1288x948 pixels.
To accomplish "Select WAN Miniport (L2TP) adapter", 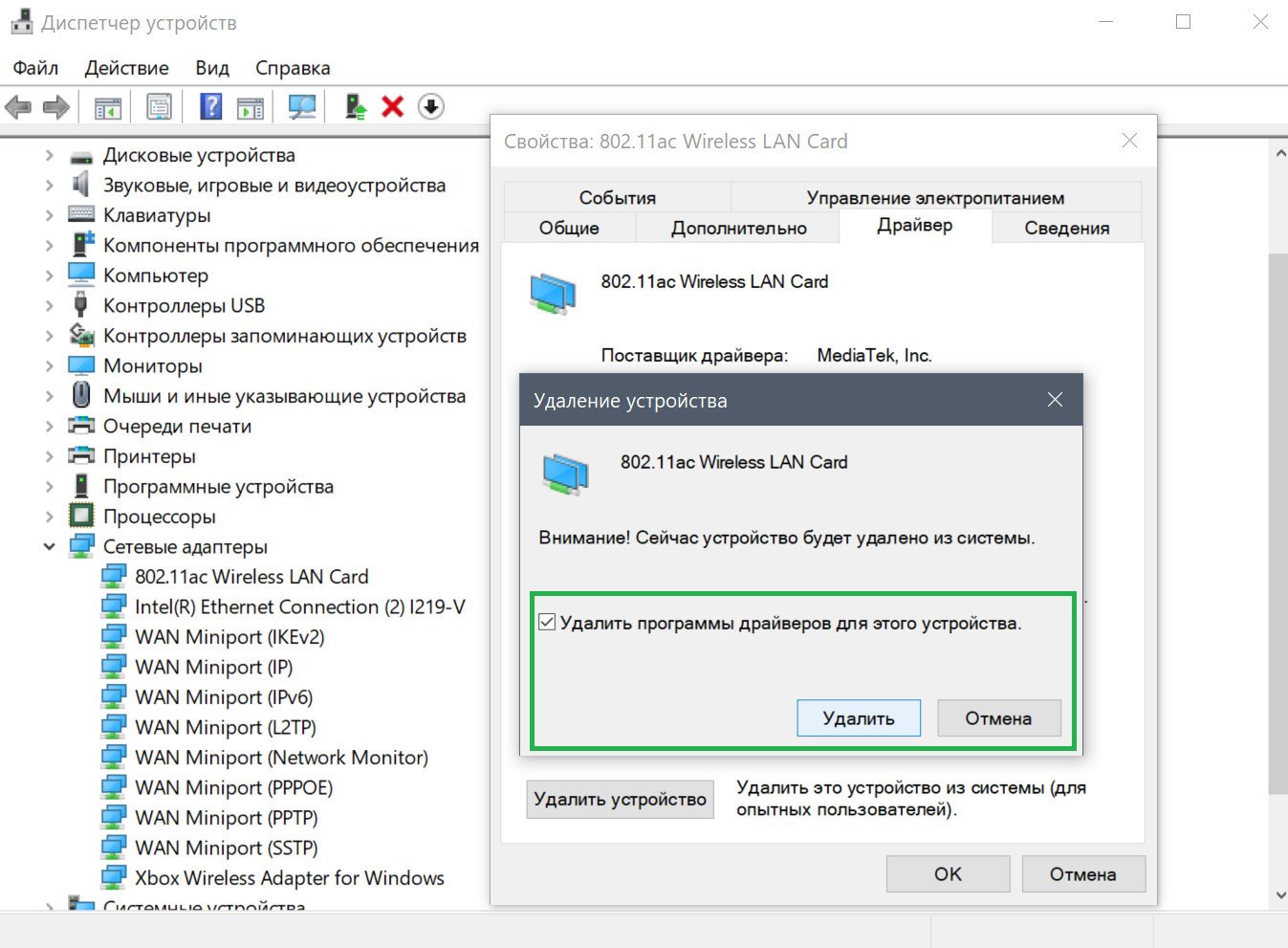I will (x=226, y=727).
